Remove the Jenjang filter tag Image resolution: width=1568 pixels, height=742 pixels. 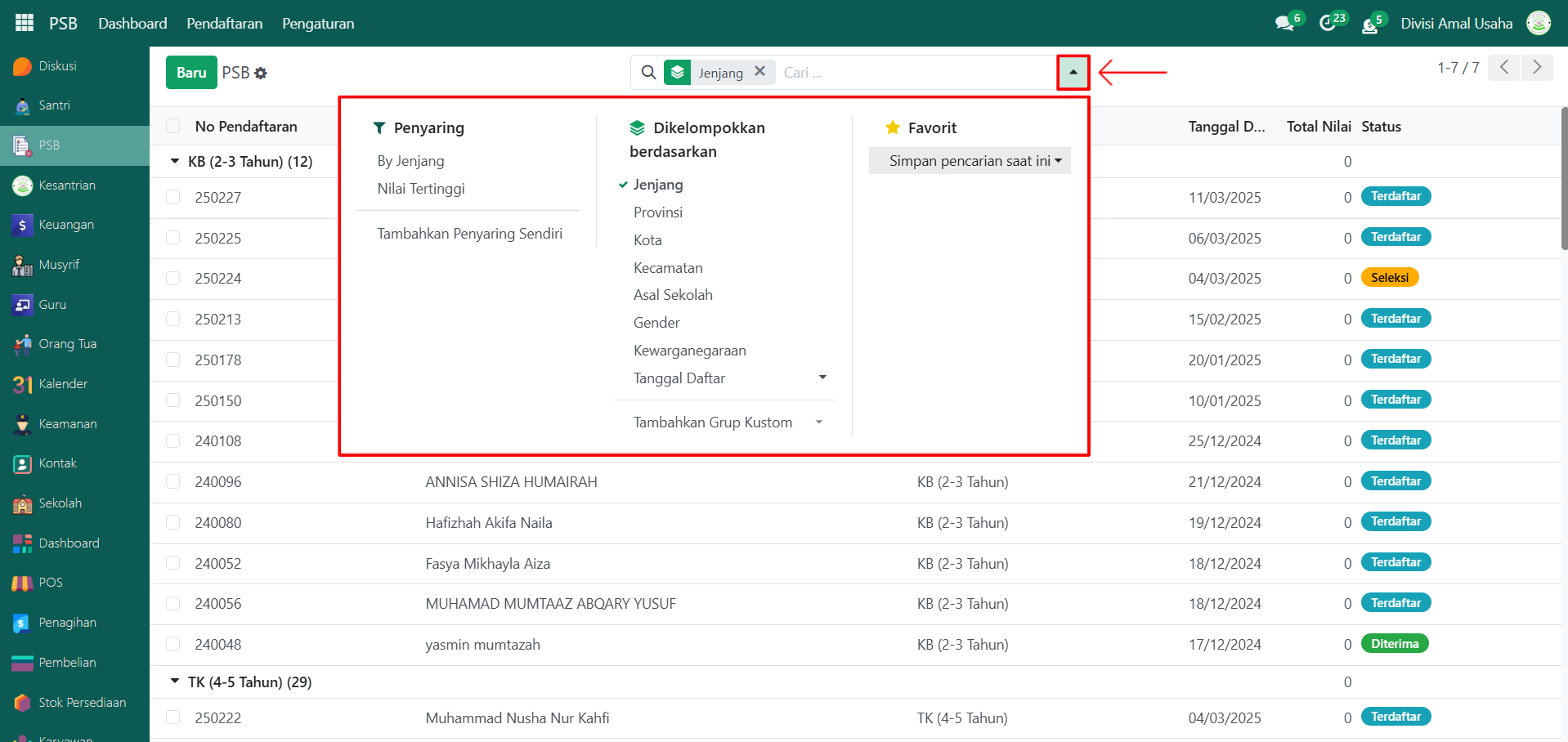(x=759, y=72)
